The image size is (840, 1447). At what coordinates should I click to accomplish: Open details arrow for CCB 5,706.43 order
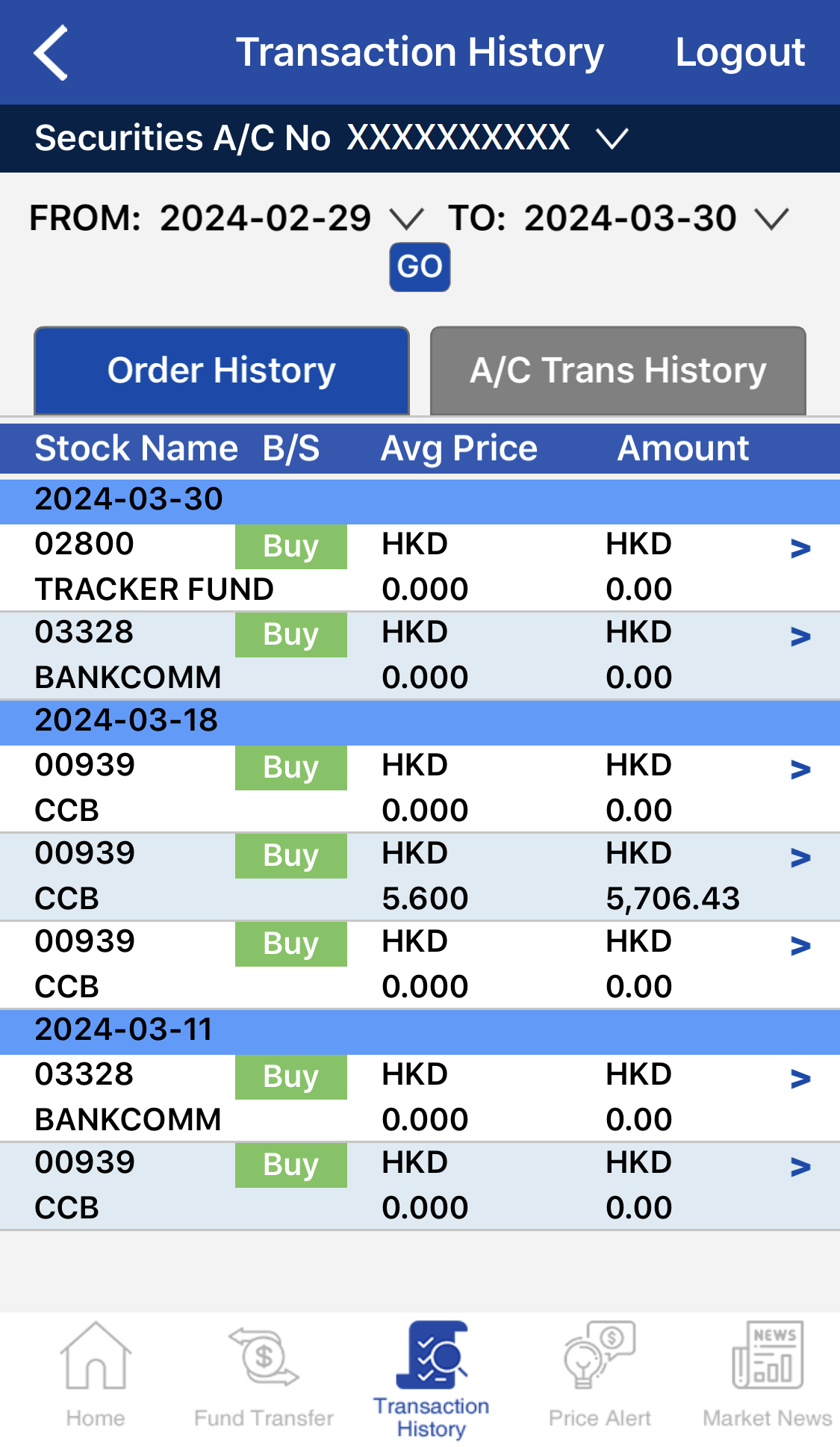(800, 858)
